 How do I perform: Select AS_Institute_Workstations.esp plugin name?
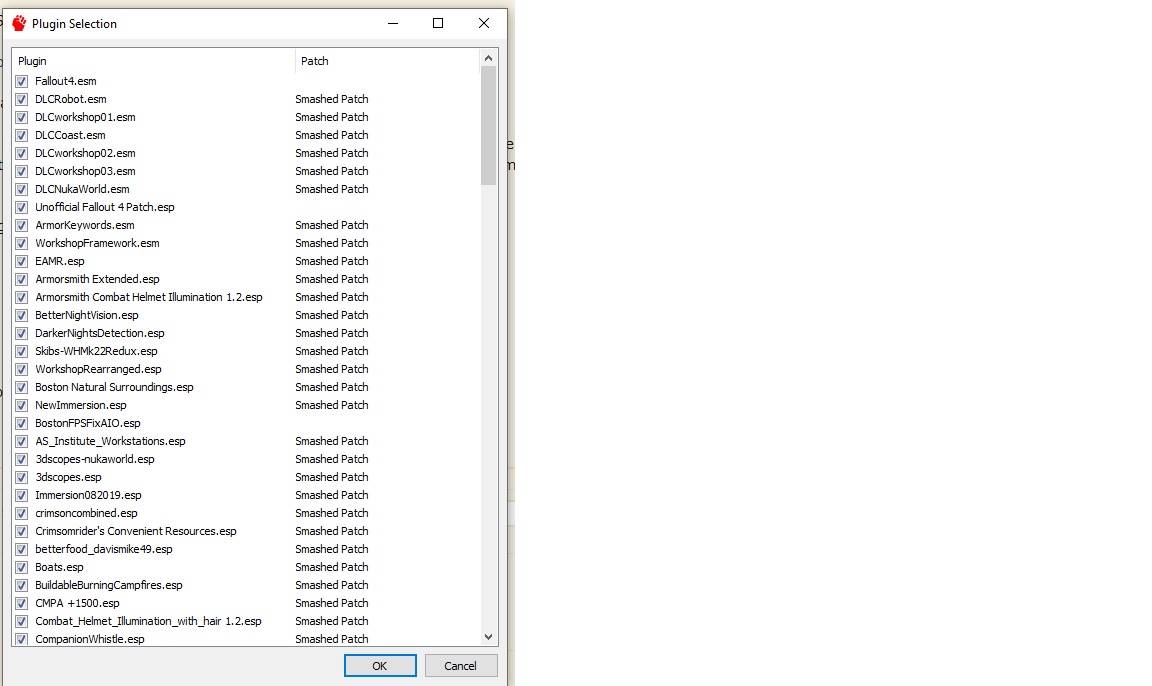coord(110,441)
